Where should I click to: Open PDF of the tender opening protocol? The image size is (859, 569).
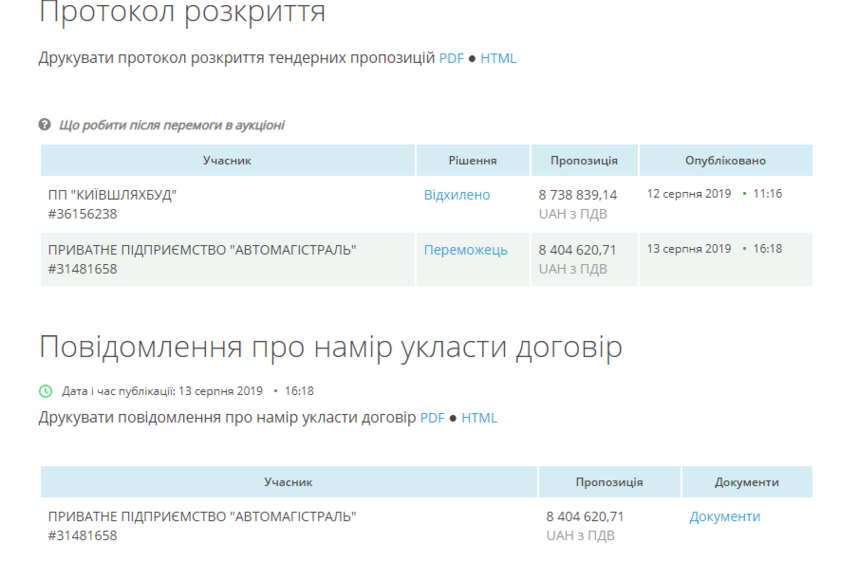click(451, 58)
